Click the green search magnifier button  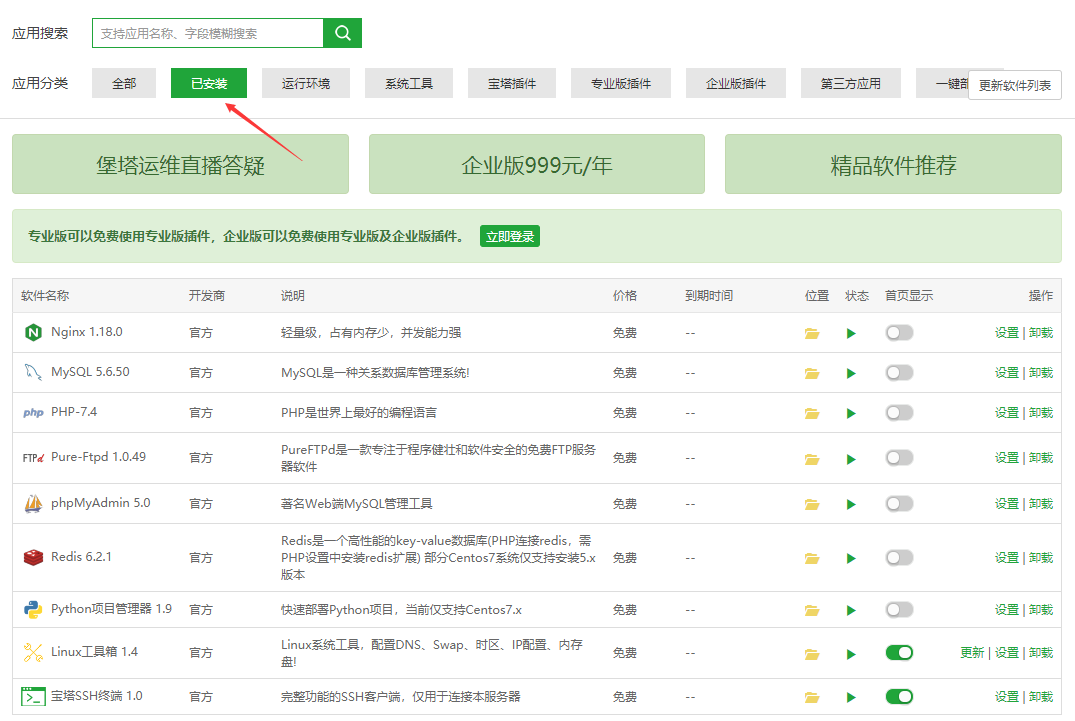342,33
